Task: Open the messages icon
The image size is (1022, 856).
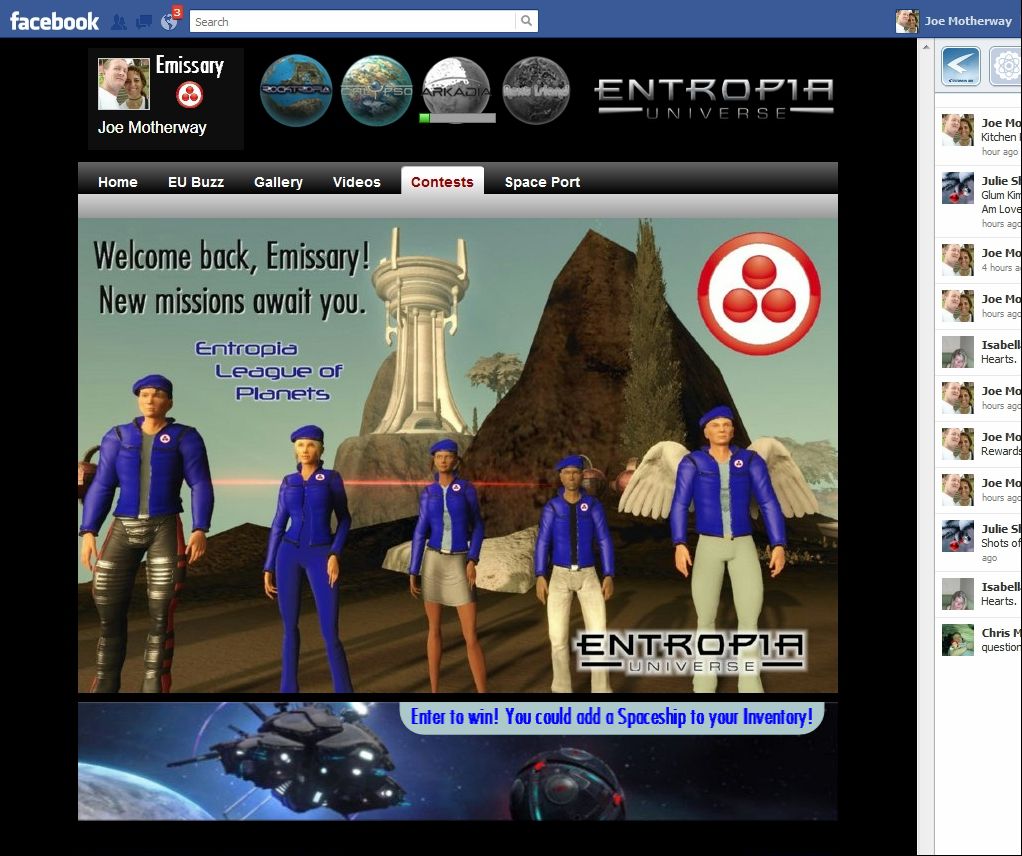Action: 143,22
